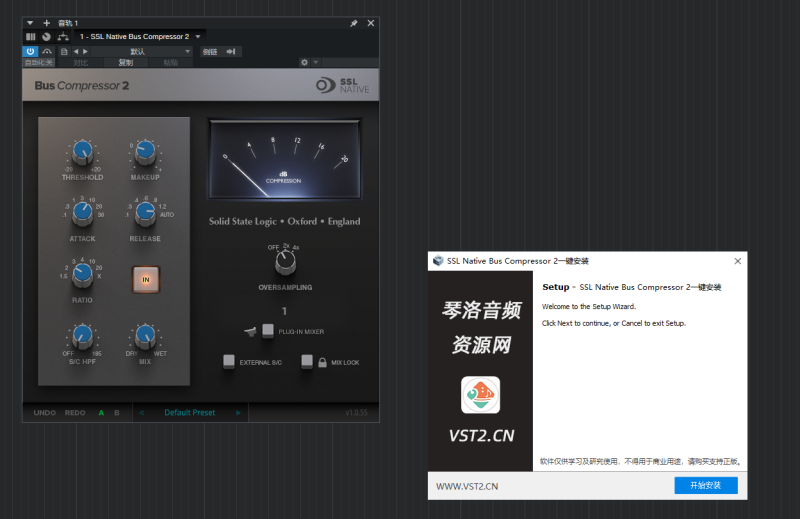Click the Threshold knob
The width and height of the screenshot is (800, 519).
(x=83, y=153)
